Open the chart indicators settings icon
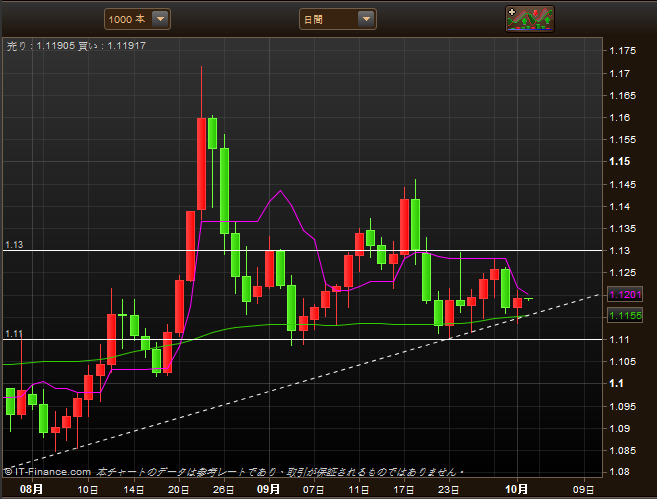Viewport: 657px width, 499px height. [530, 19]
